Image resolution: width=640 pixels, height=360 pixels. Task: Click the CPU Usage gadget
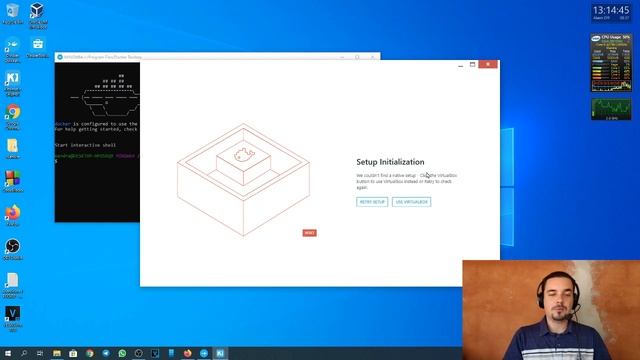pyautogui.click(x=611, y=62)
